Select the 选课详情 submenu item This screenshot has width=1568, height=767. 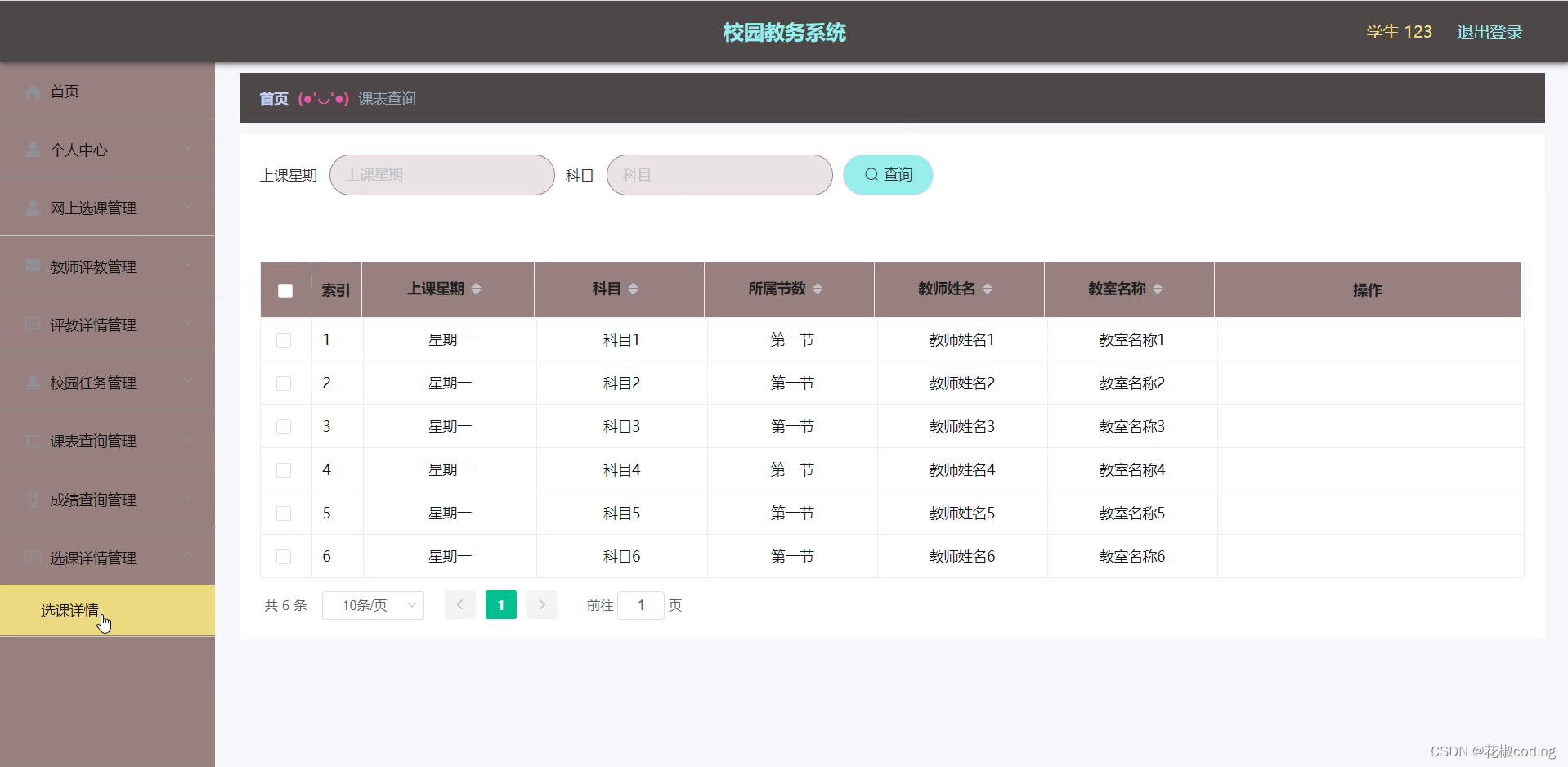point(71,611)
